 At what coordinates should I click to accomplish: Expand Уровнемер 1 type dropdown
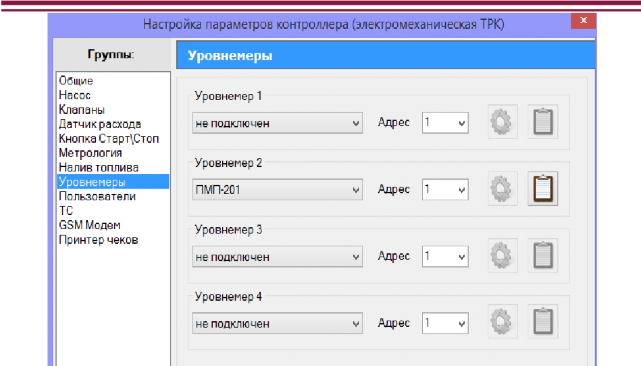click(x=277, y=123)
